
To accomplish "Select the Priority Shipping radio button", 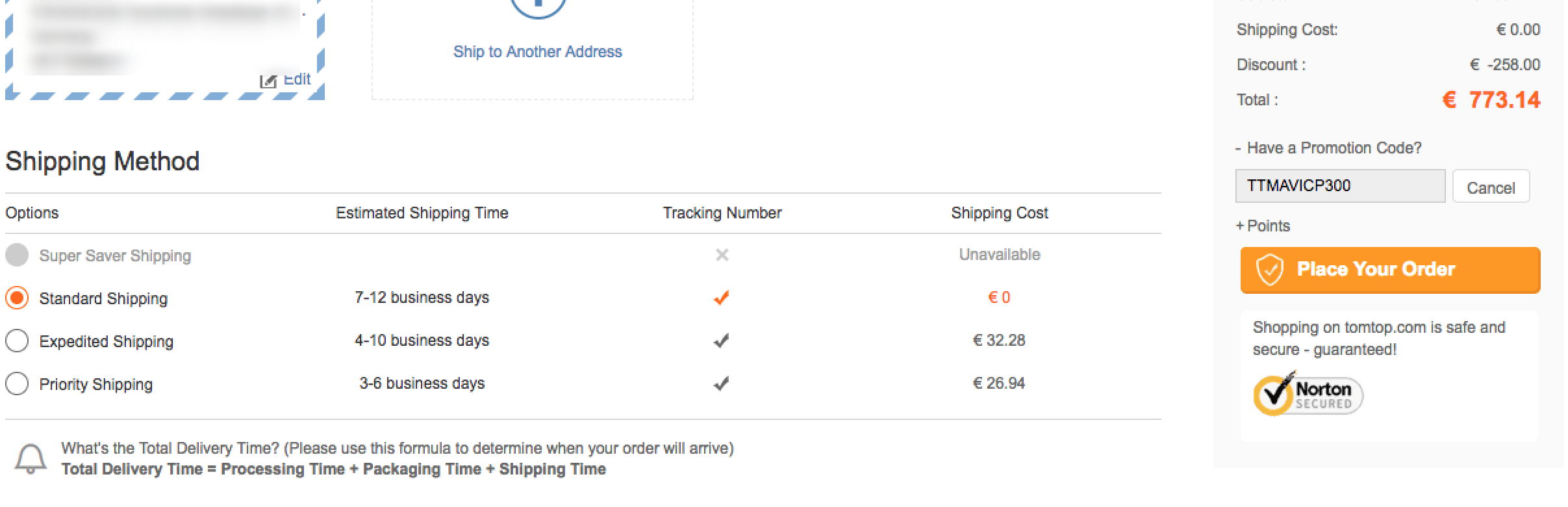I will point(17,384).
